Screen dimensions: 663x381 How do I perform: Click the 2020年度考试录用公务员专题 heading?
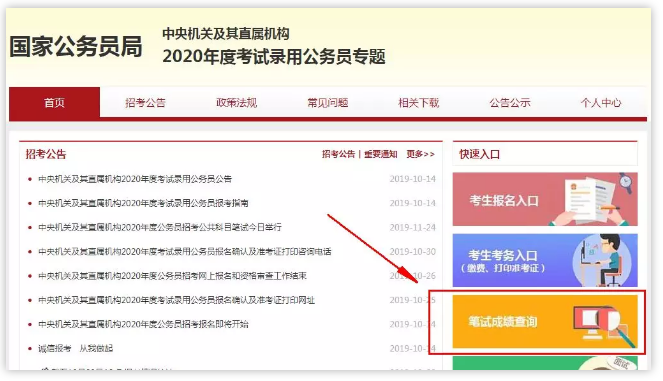[274, 57]
